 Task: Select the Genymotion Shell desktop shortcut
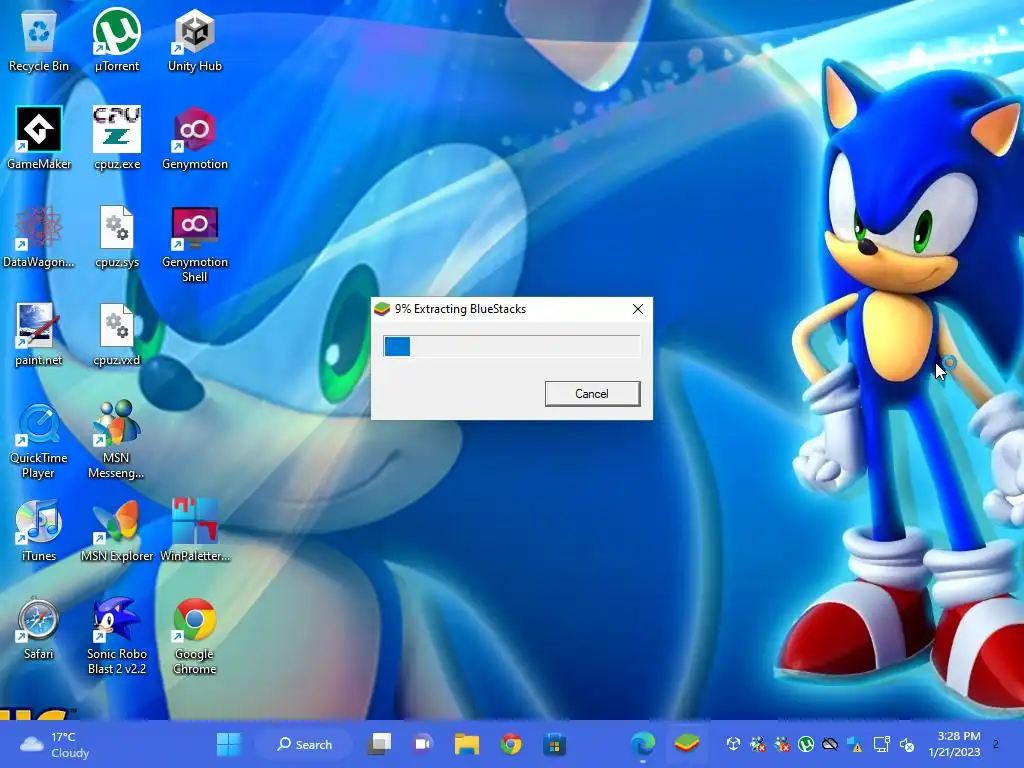pyautogui.click(x=195, y=244)
